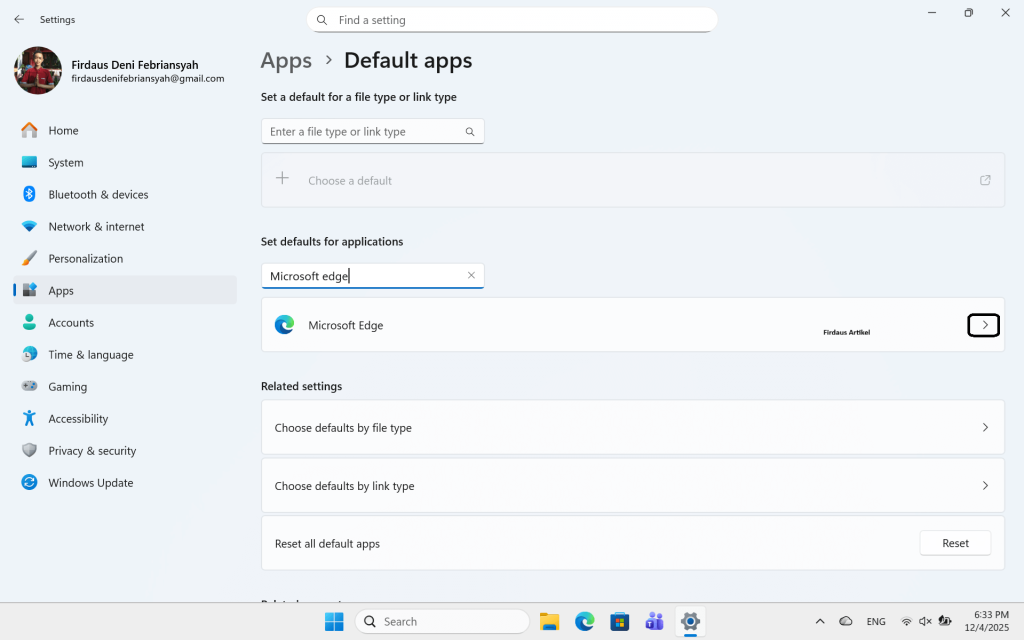This screenshot has height=640, width=1024.
Task: Click the Firdaus Deni Febriansyah account name
Action: tap(135, 65)
